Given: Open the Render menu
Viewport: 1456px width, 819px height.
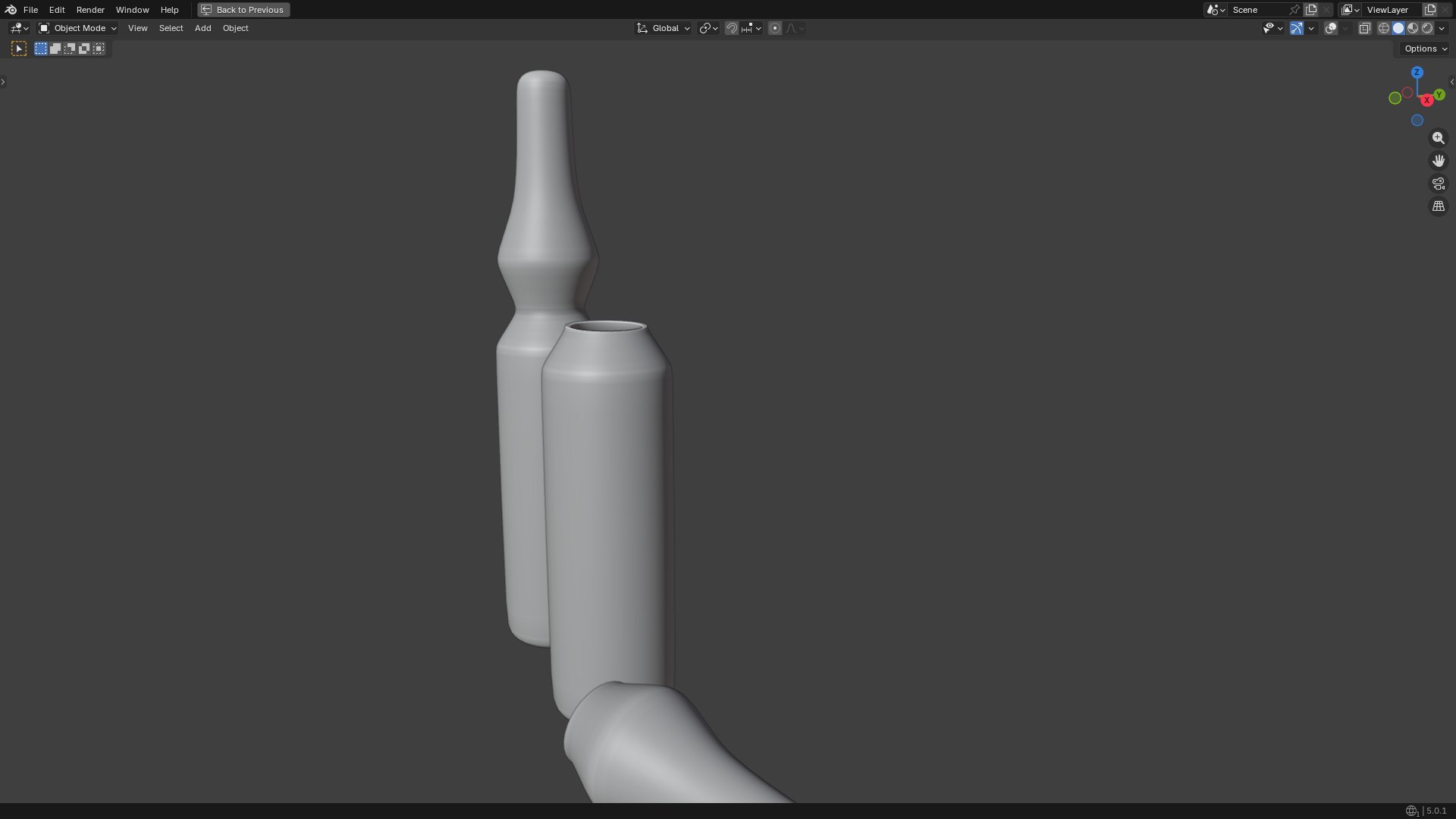Looking at the screenshot, I should pos(90,10).
